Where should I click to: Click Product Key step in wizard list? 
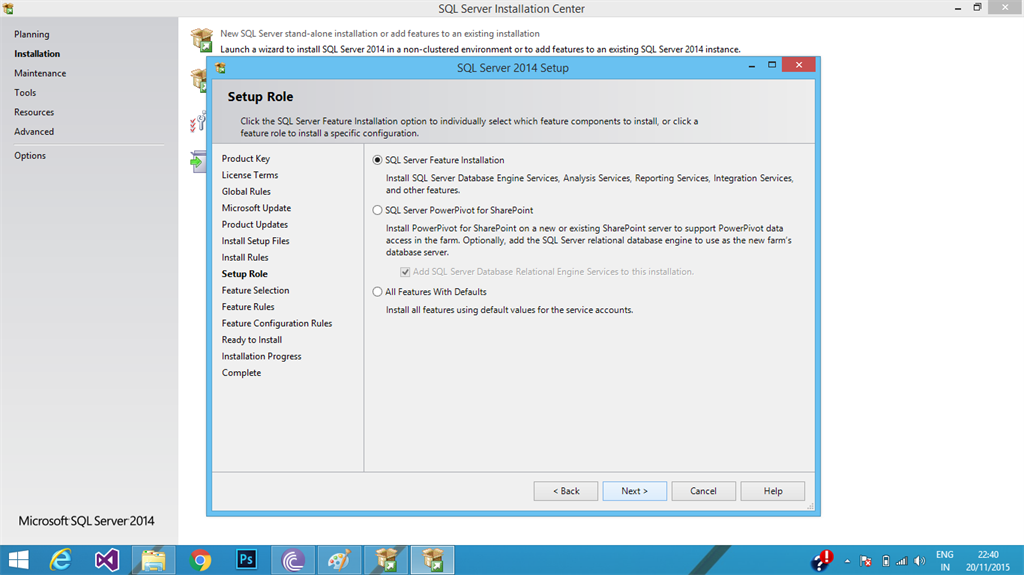click(246, 159)
